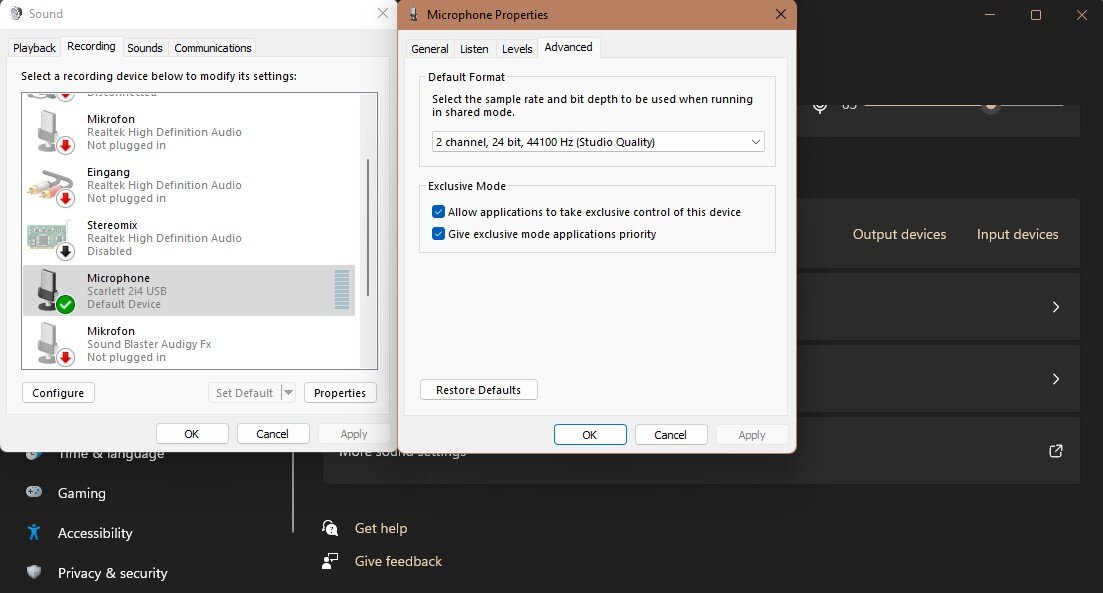Click the Privacy & security shield icon
Image resolution: width=1103 pixels, height=593 pixels.
pyautogui.click(x=35, y=573)
